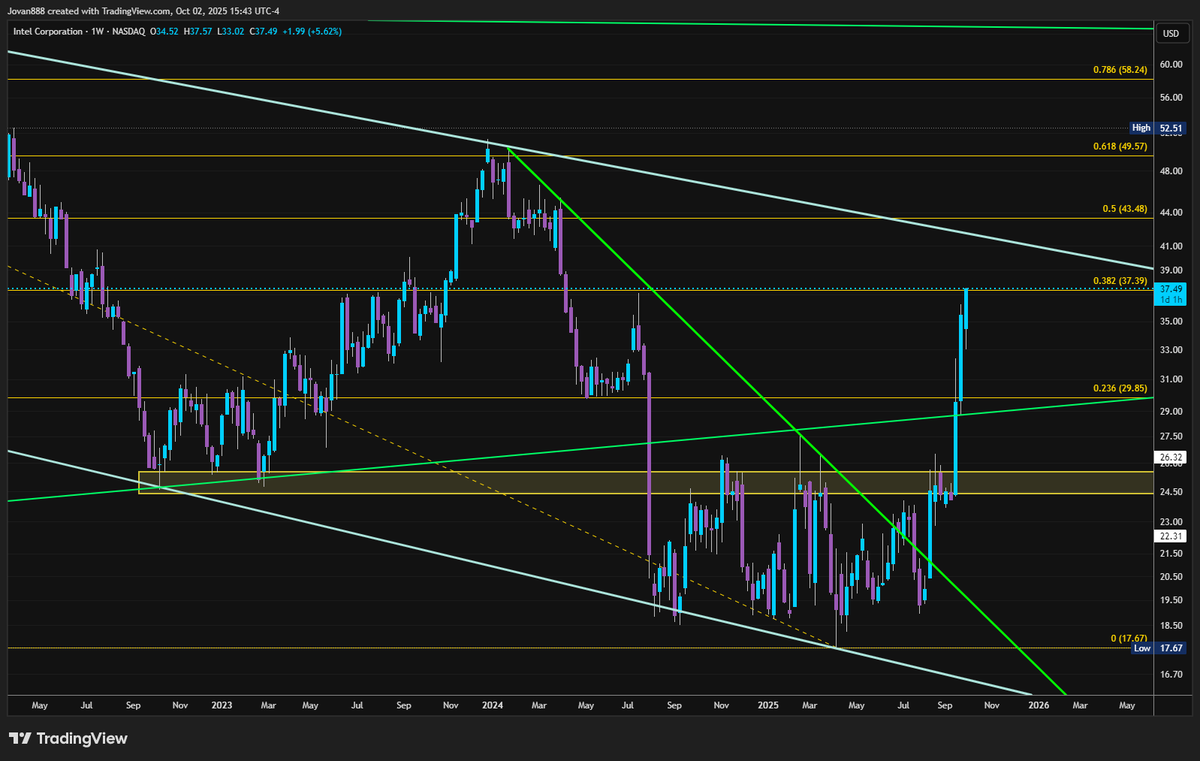Select the yellow shaded support zone rectangle

tap(646, 482)
